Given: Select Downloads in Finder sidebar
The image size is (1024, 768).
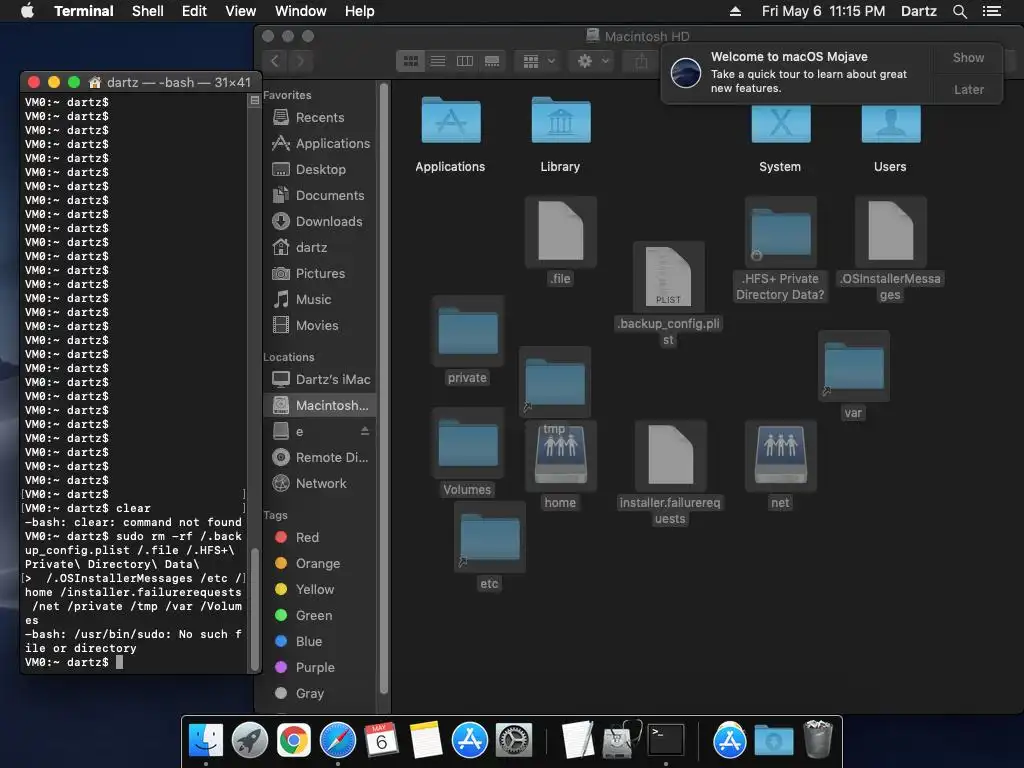Looking at the screenshot, I should click(x=319, y=222).
